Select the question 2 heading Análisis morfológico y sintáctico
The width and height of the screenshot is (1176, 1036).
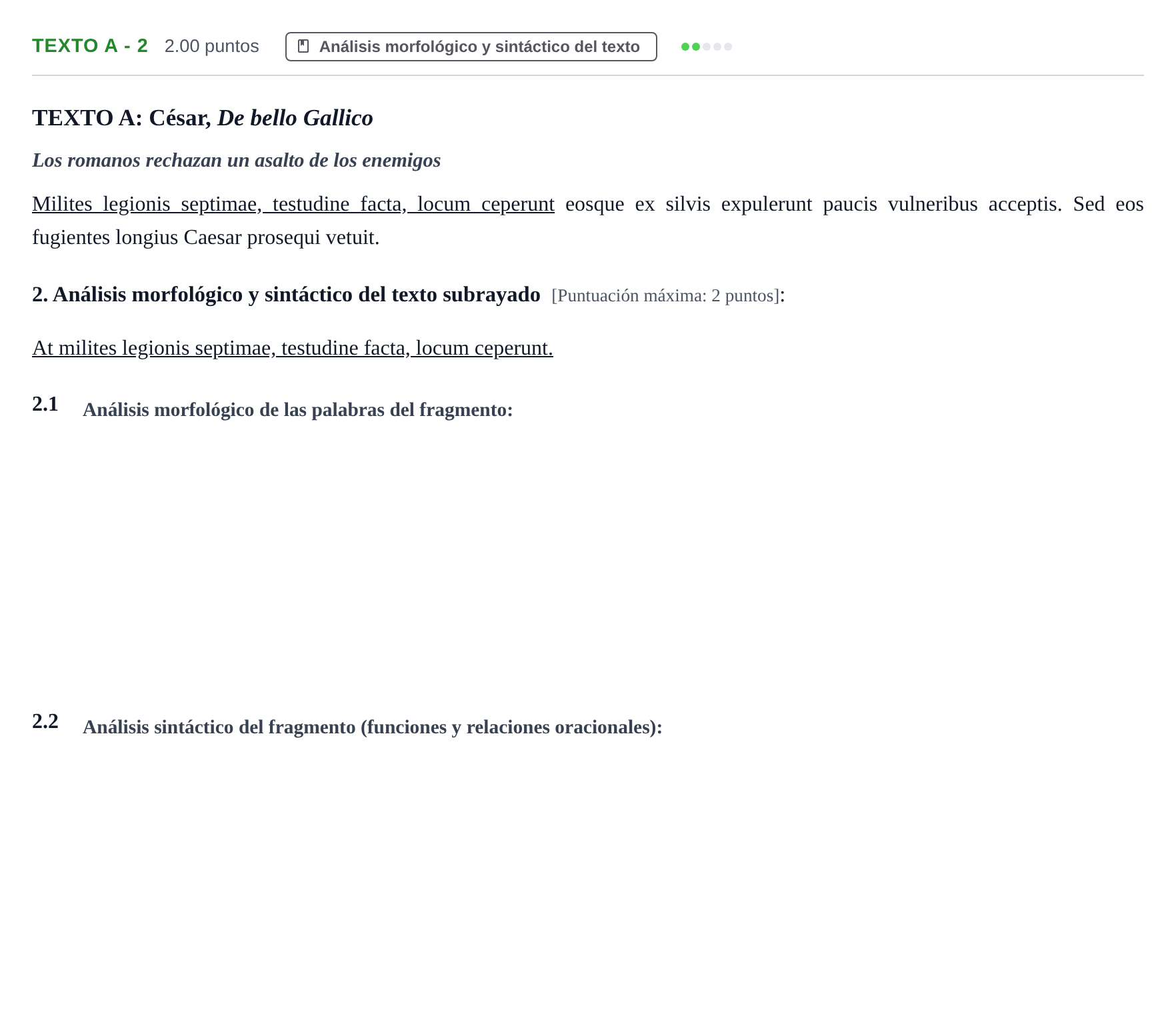click(x=286, y=295)
